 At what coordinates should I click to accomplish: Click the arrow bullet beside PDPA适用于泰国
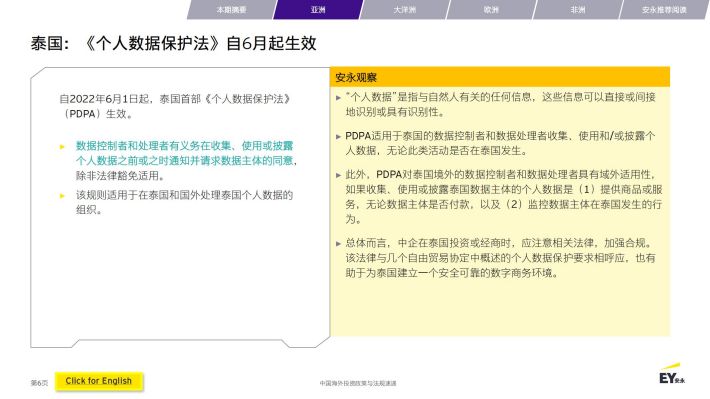point(338,136)
